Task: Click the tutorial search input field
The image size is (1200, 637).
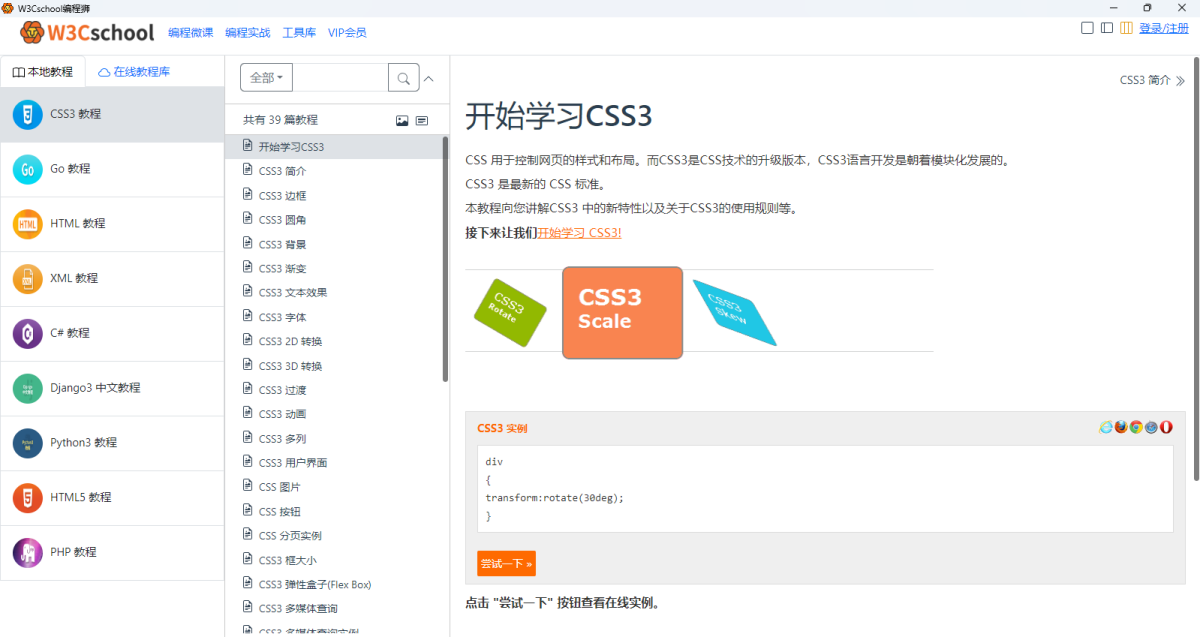Action: (x=340, y=78)
